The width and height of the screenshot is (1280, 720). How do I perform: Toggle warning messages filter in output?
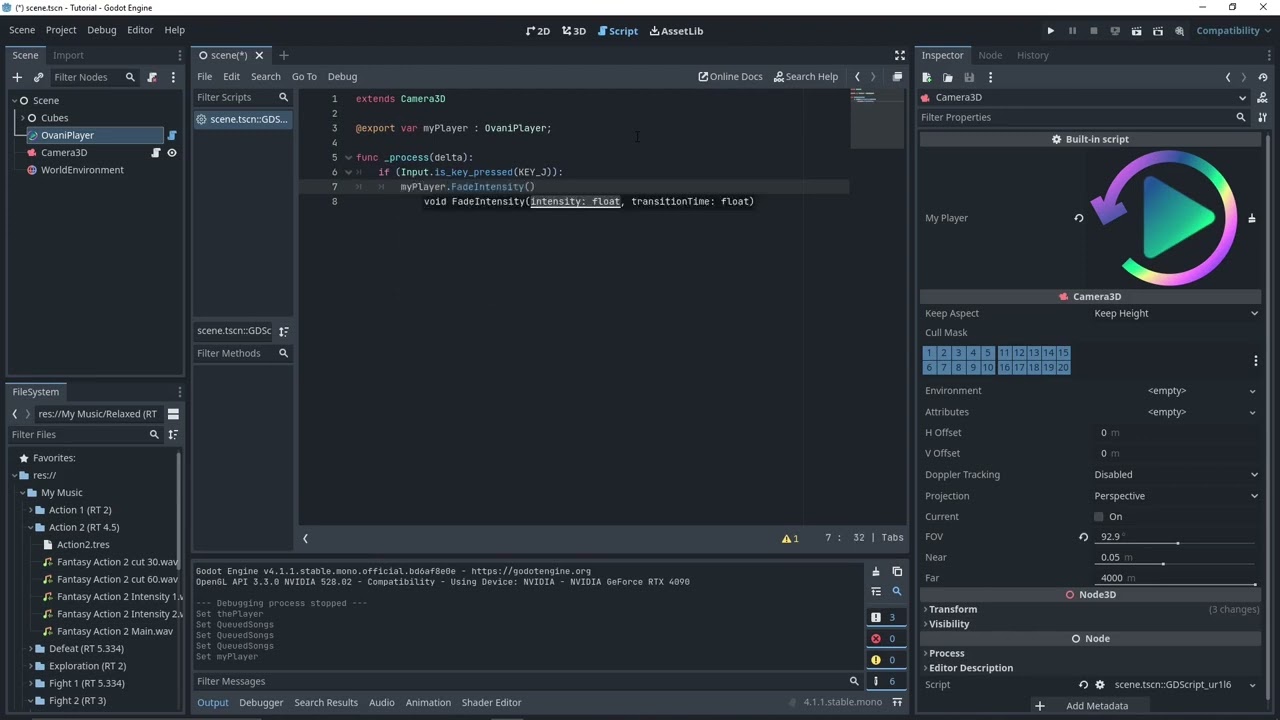click(x=885, y=660)
